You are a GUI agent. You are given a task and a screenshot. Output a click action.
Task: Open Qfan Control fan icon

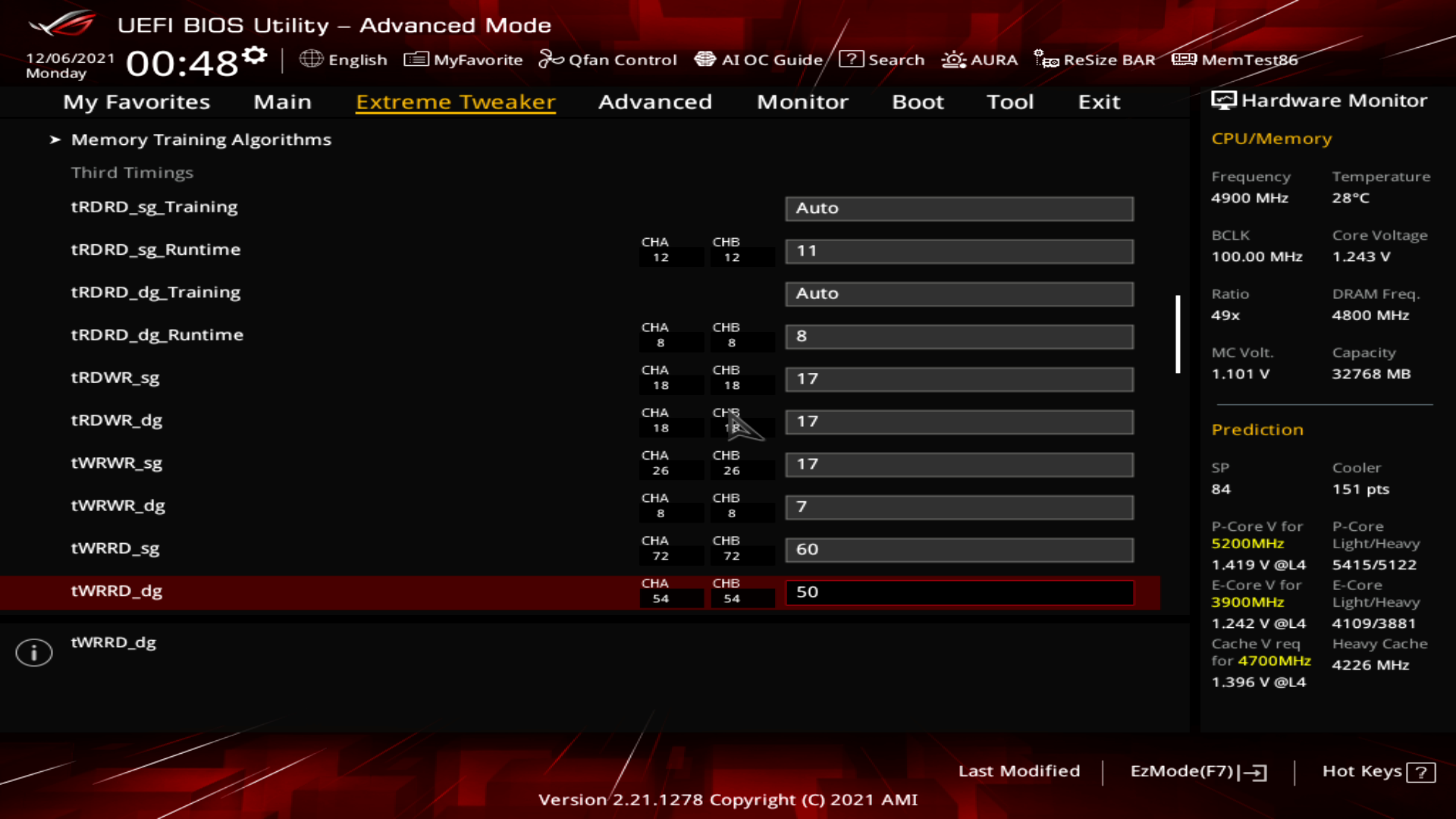(x=551, y=59)
